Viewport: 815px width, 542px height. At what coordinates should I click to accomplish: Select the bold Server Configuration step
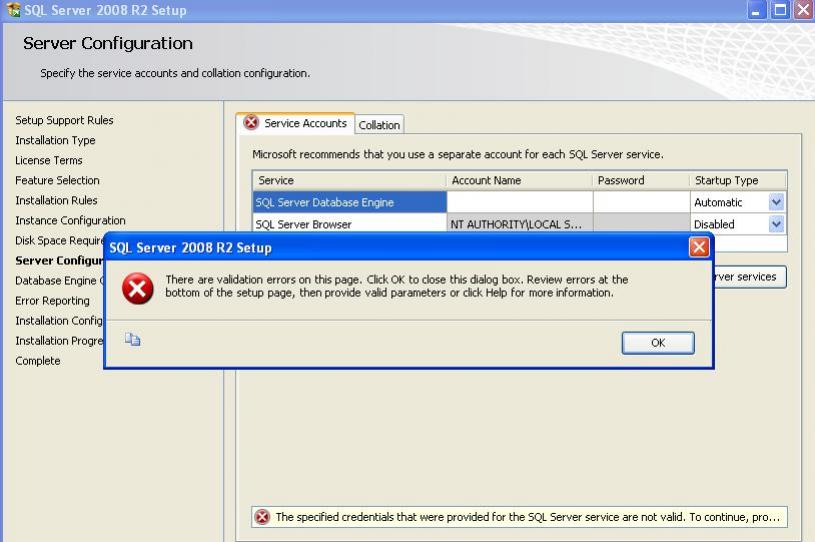[x=59, y=260]
